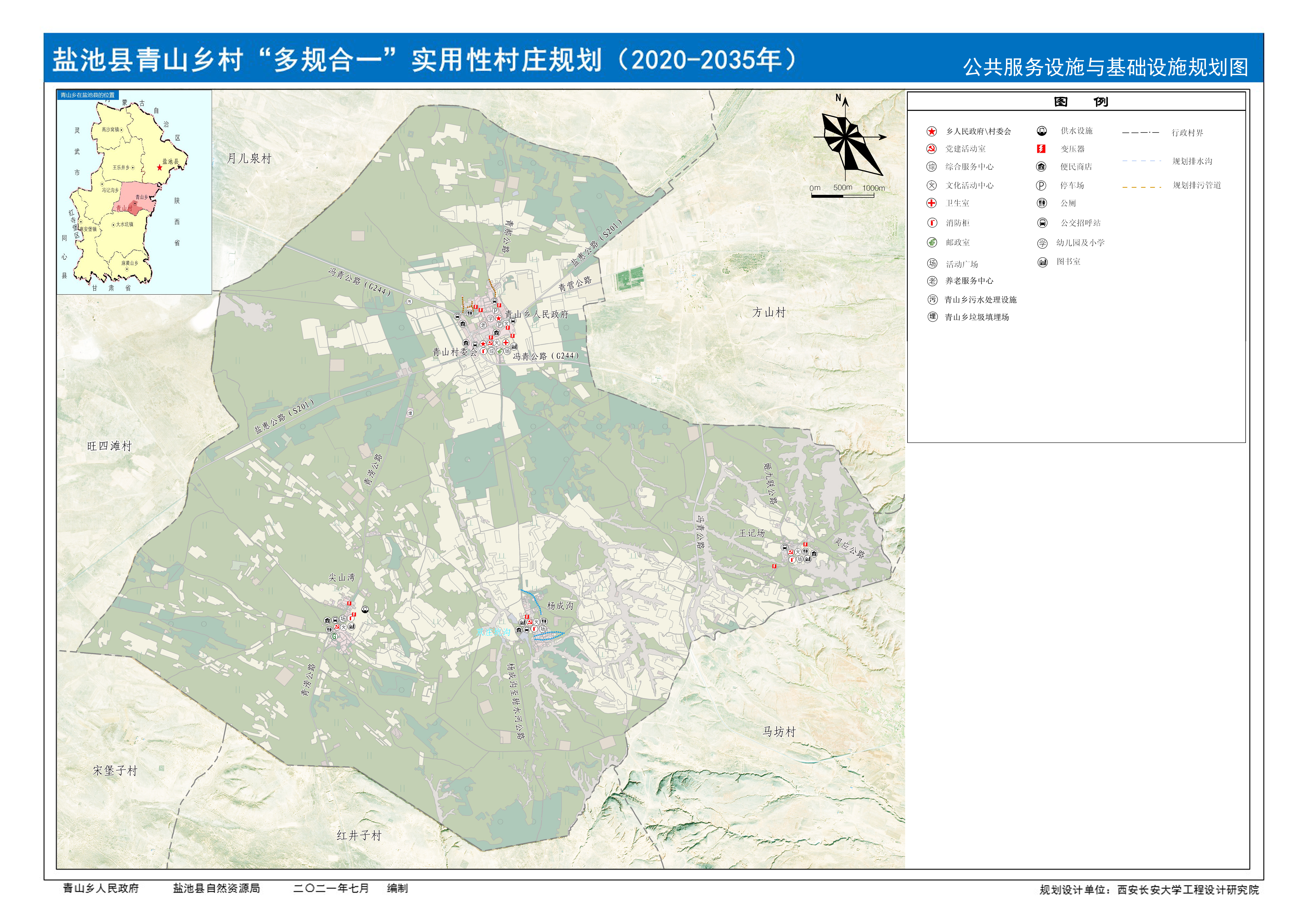The image size is (1307, 924).
Task: Click the fire extinguisher 消防柜 legend icon
Action: point(932,223)
